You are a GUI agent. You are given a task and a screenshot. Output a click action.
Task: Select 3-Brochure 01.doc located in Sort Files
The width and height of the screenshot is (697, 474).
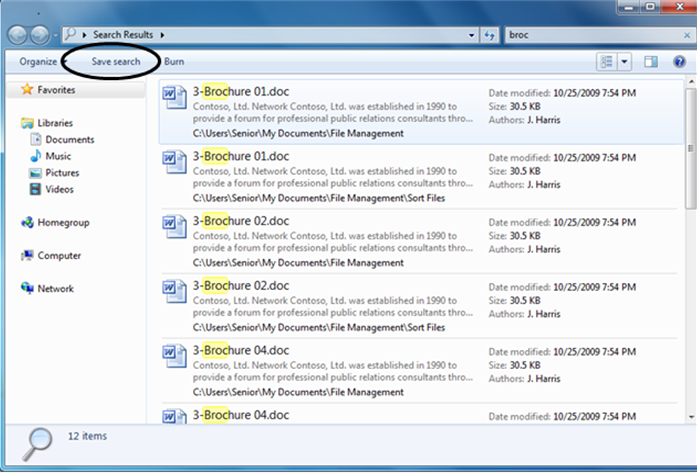click(419, 177)
